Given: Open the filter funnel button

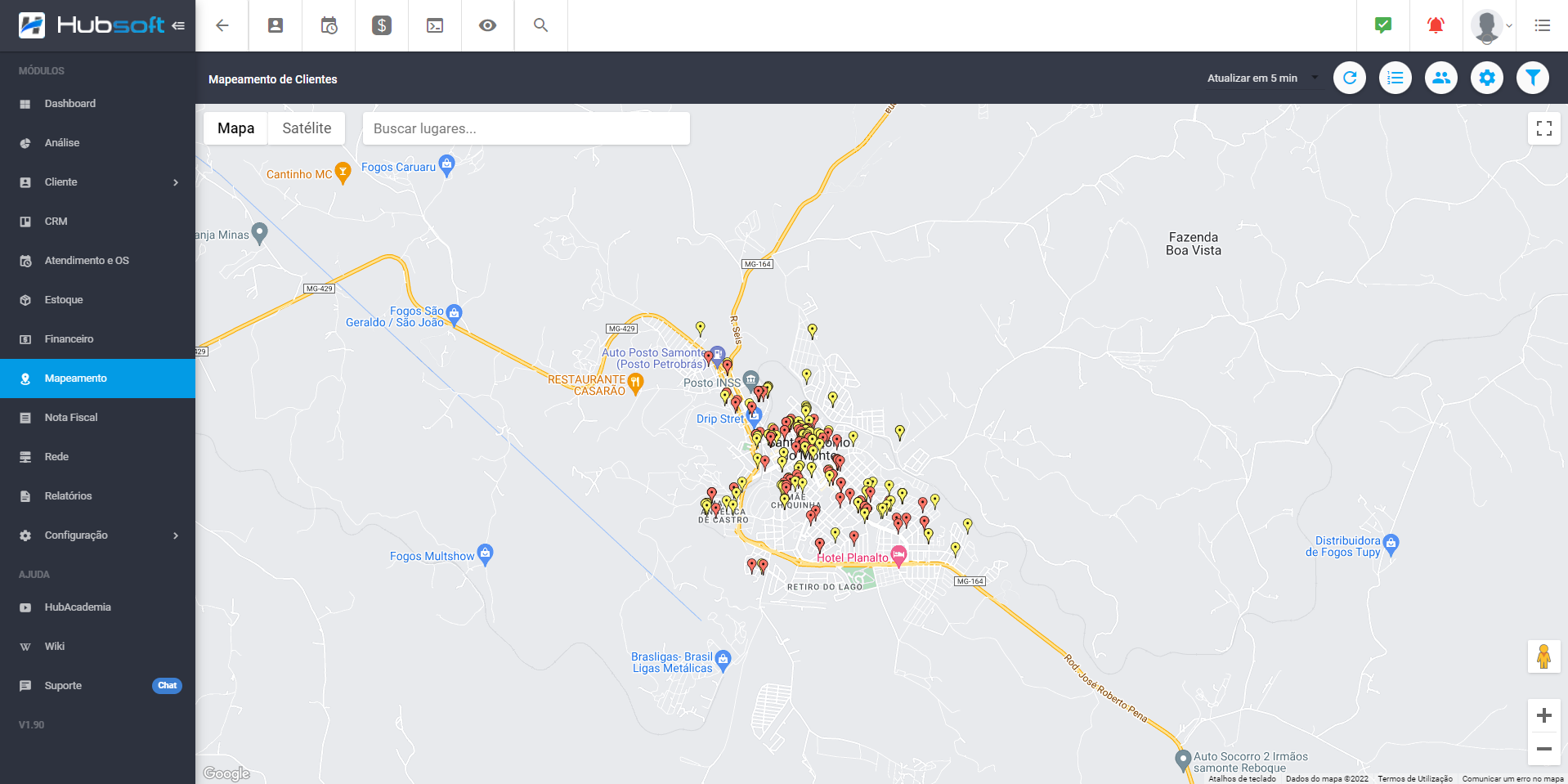Looking at the screenshot, I should click(1533, 78).
